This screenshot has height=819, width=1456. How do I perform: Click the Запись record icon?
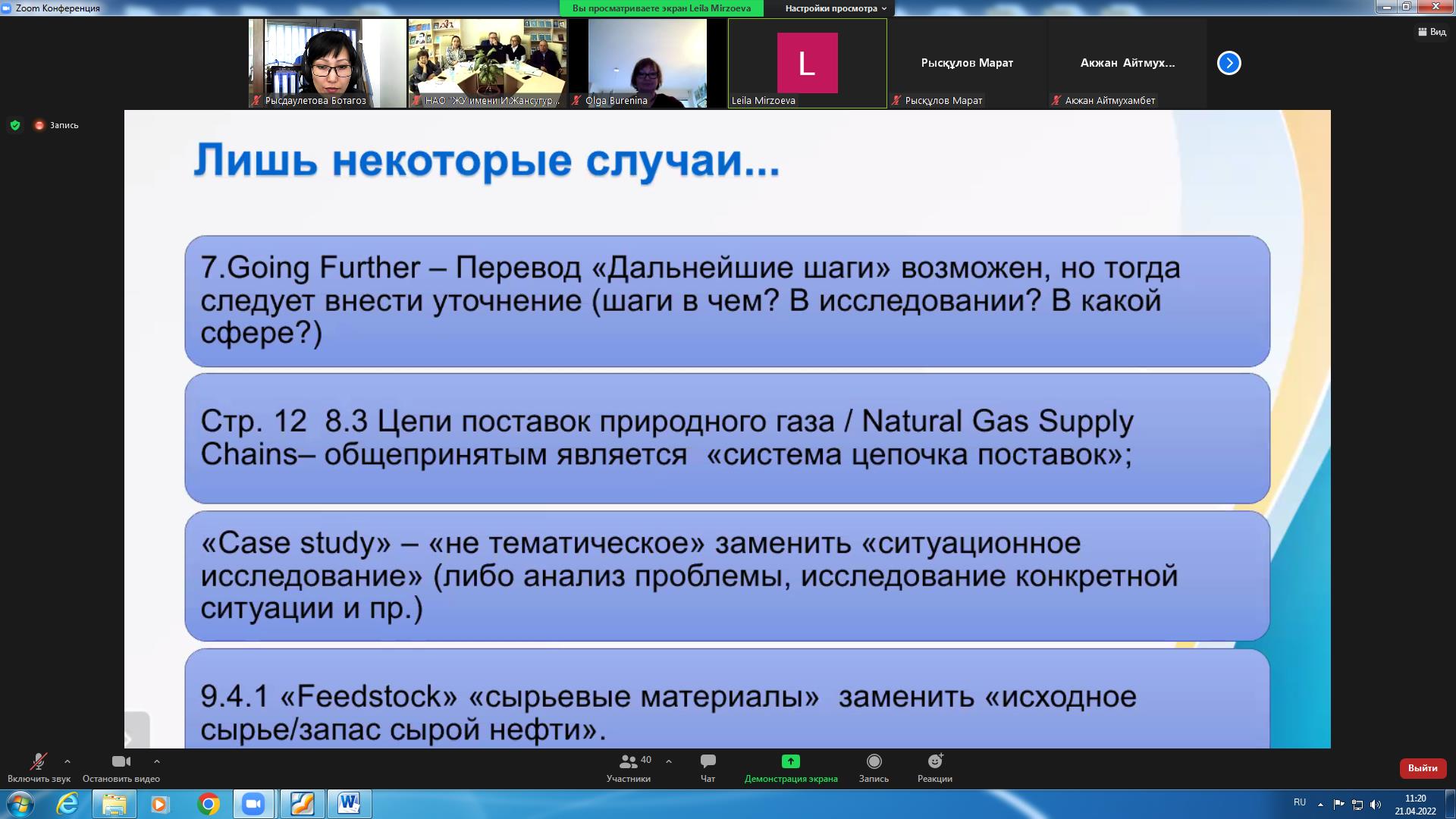(874, 761)
